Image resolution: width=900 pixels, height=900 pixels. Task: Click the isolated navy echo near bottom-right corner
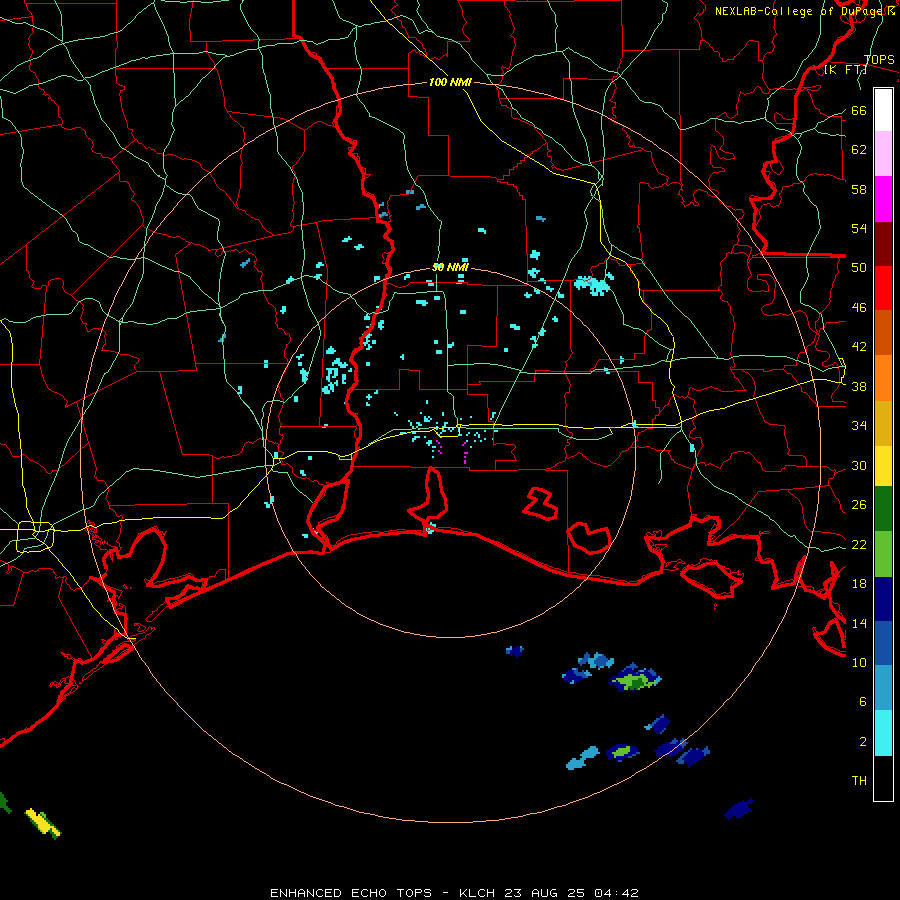tap(739, 809)
